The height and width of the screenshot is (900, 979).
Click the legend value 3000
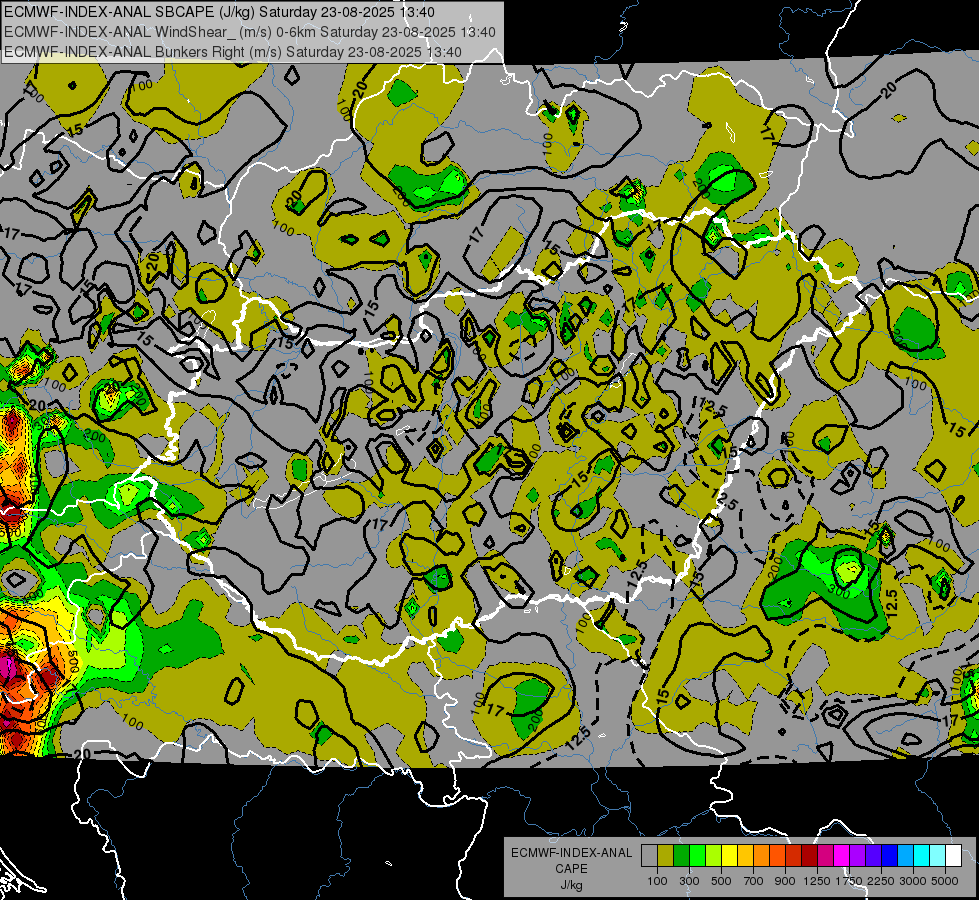tap(913, 881)
